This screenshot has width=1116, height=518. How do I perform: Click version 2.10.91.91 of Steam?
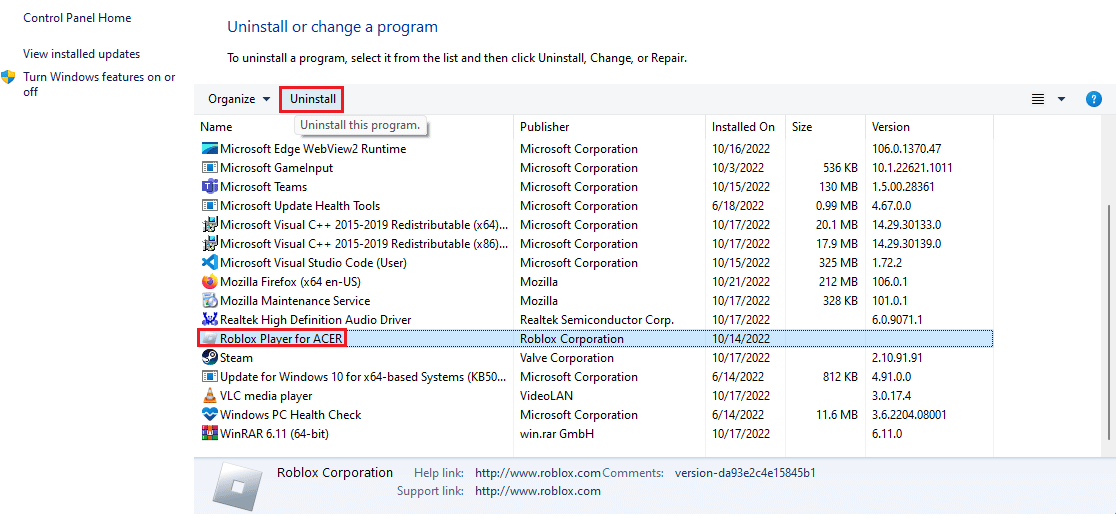(x=897, y=358)
